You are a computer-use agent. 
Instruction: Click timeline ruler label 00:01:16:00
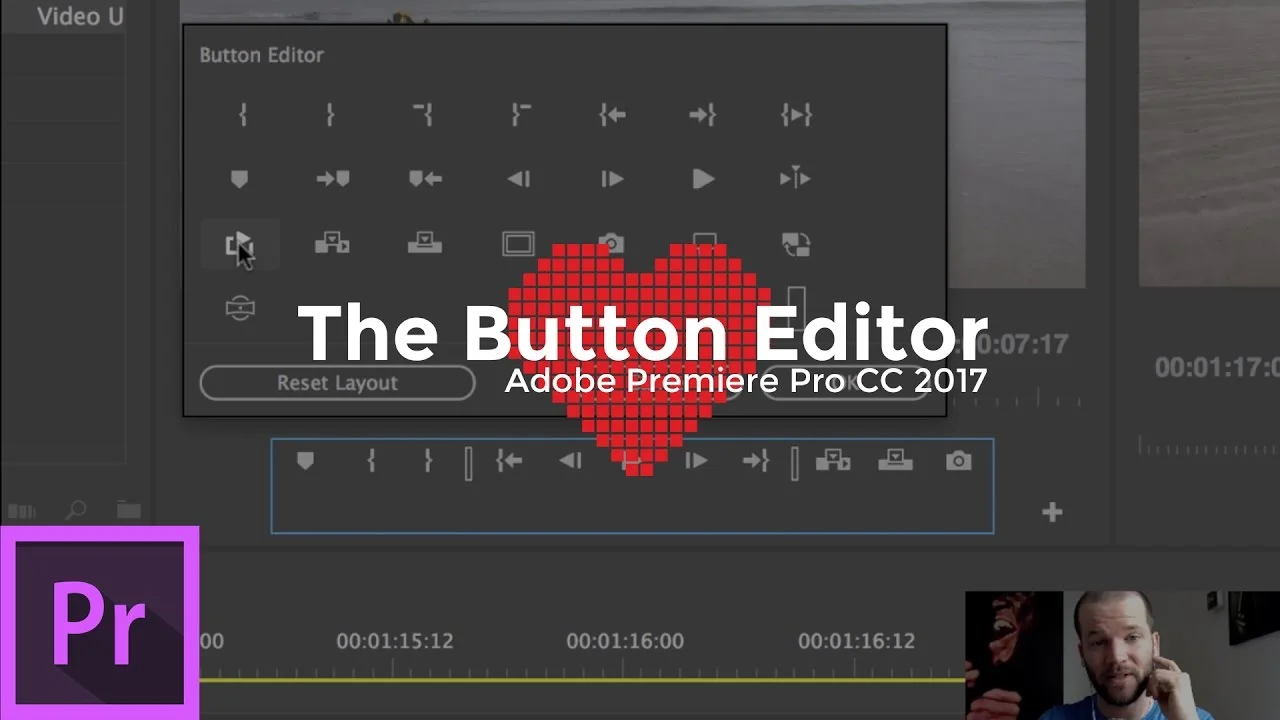click(625, 640)
